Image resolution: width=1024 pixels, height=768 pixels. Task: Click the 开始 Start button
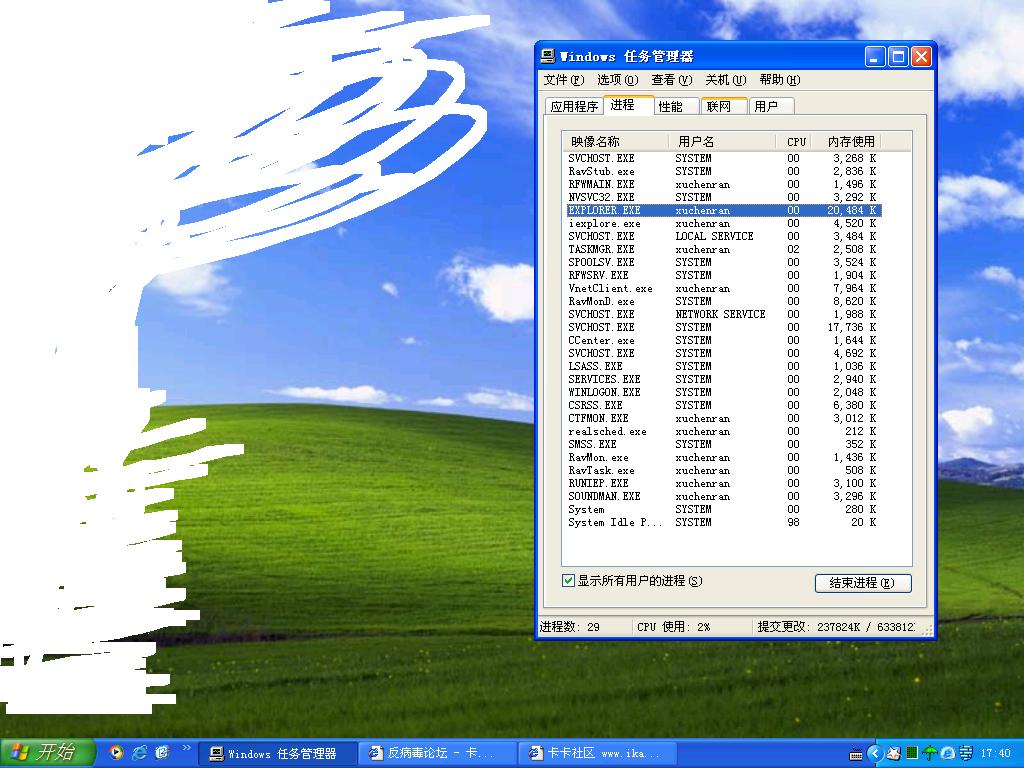coord(46,753)
